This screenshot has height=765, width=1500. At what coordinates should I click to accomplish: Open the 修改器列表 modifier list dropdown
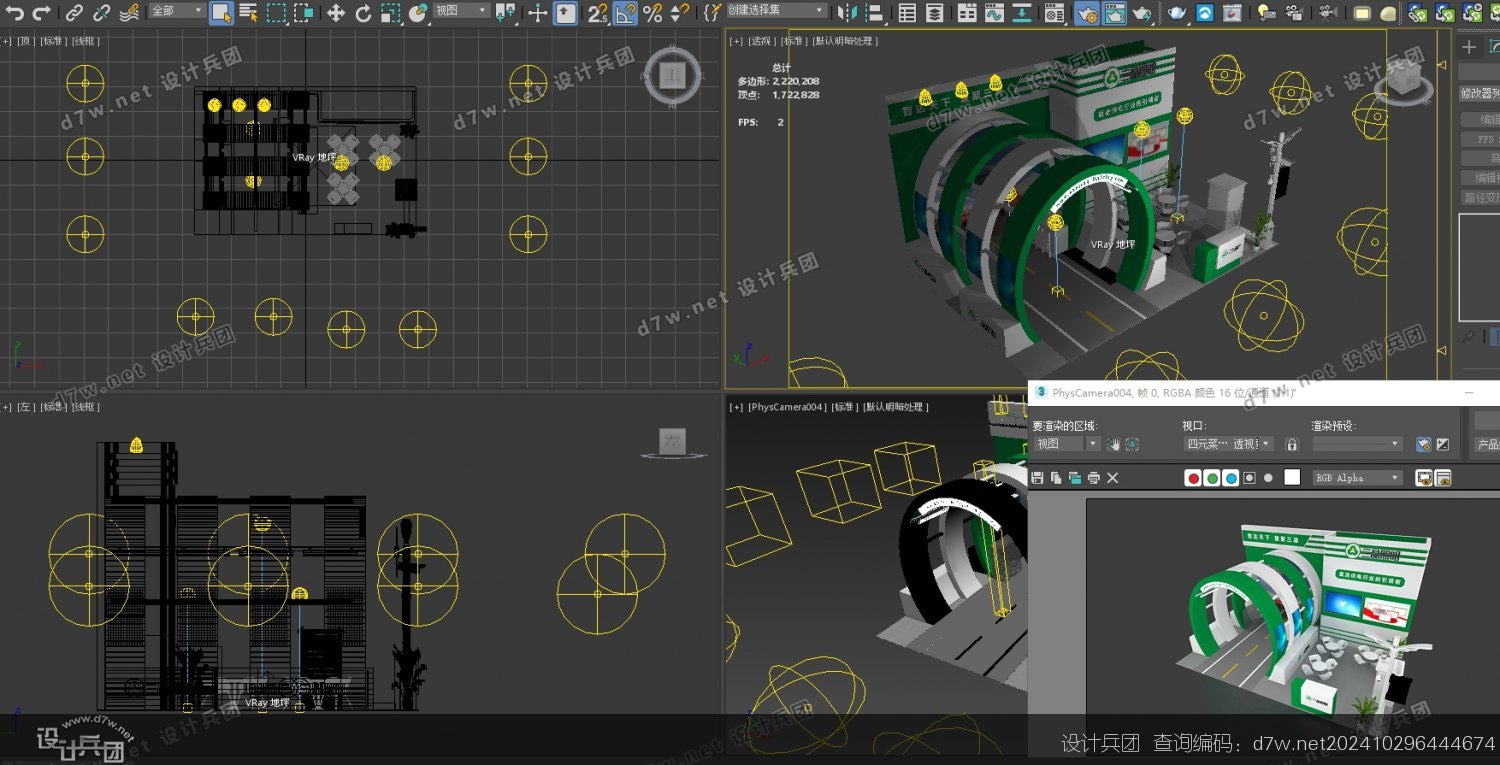(x=1479, y=93)
